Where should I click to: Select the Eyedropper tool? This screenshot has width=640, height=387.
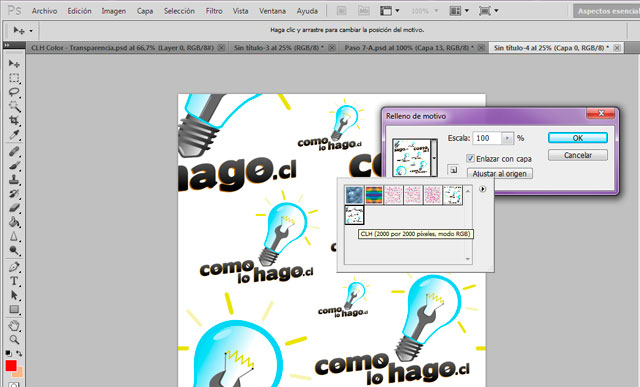pyautogui.click(x=14, y=134)
